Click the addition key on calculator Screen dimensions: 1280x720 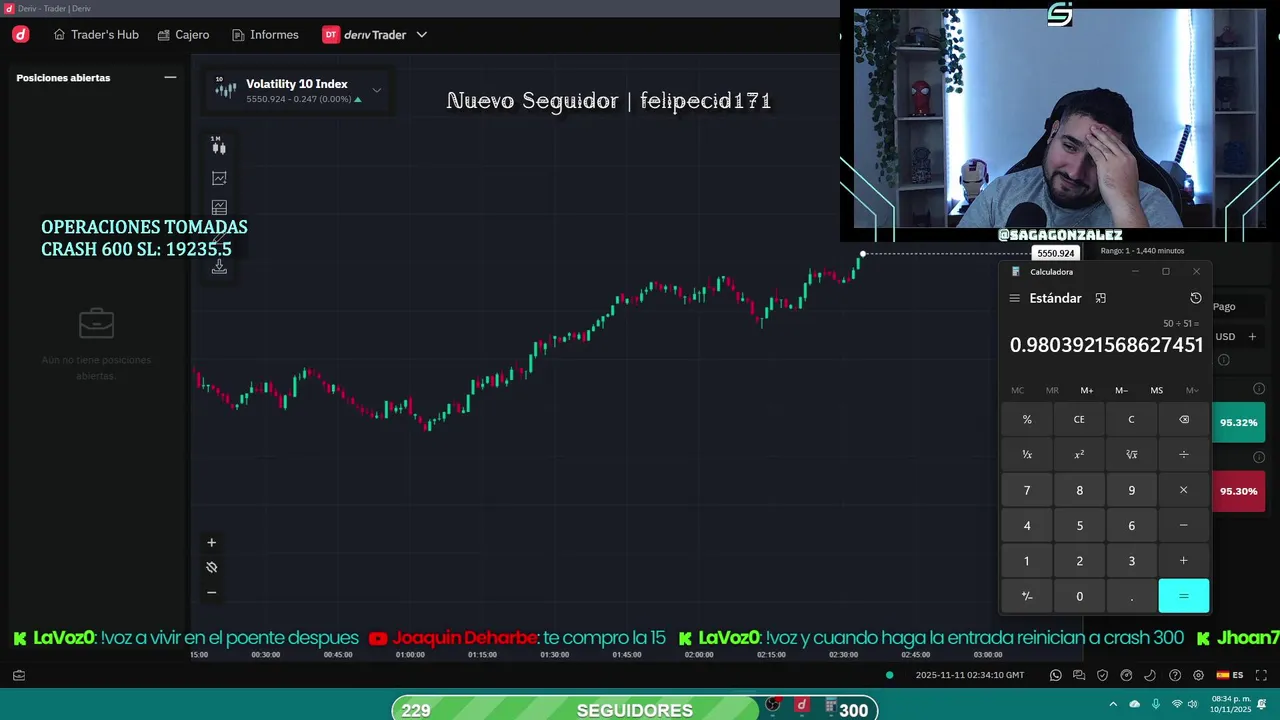click(x=1183, y=561)
